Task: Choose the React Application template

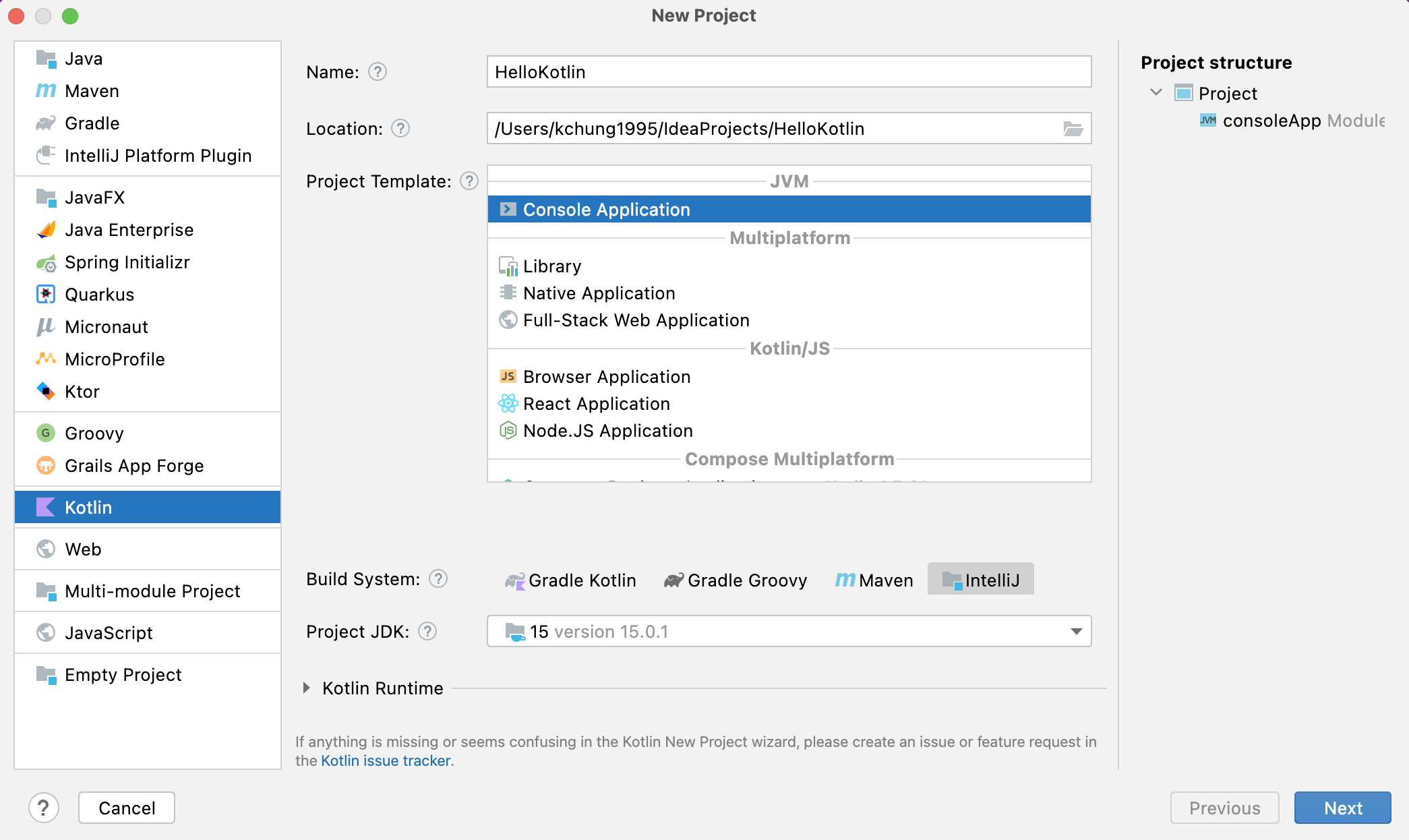Action: click(596, 404)
